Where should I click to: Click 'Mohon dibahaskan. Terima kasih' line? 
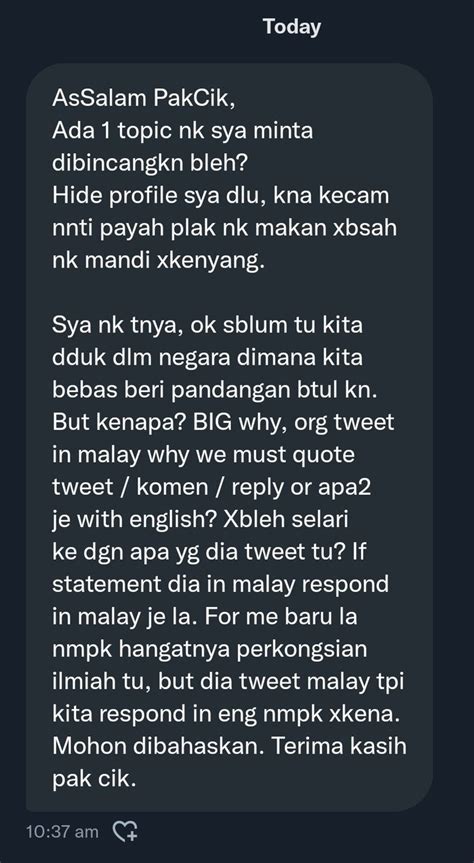pos(230,747)
